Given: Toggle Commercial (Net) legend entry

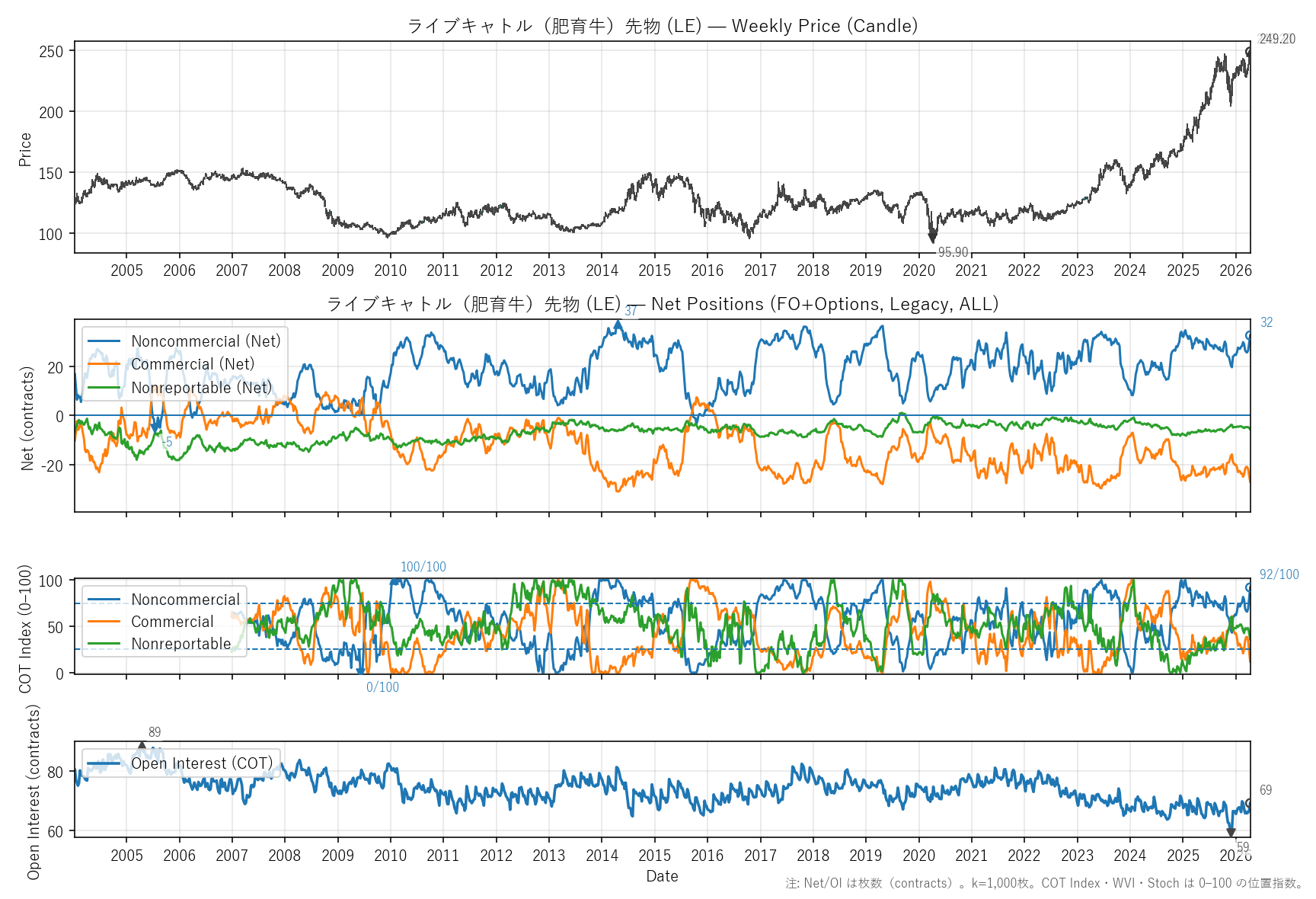Looking at the screenshot, I should click(193, 364).
